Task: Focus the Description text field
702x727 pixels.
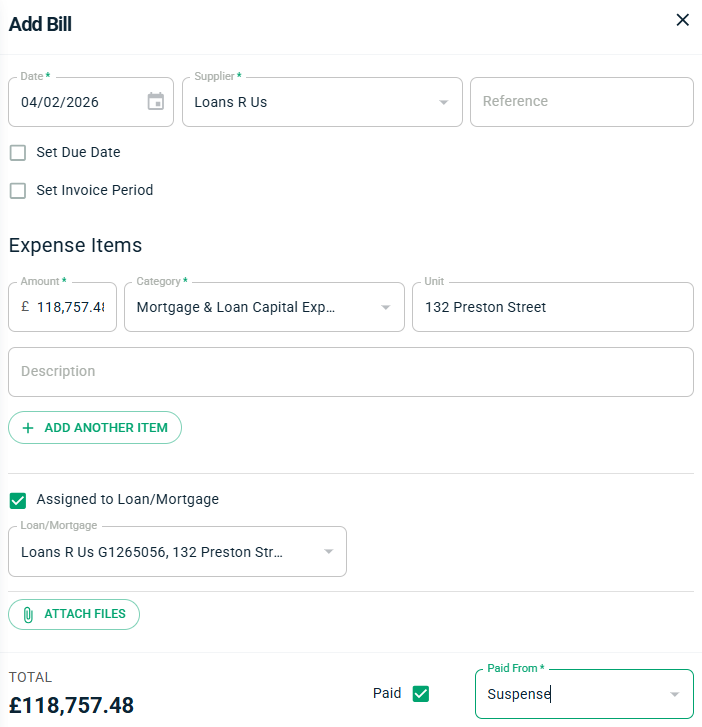Action: 350,372
